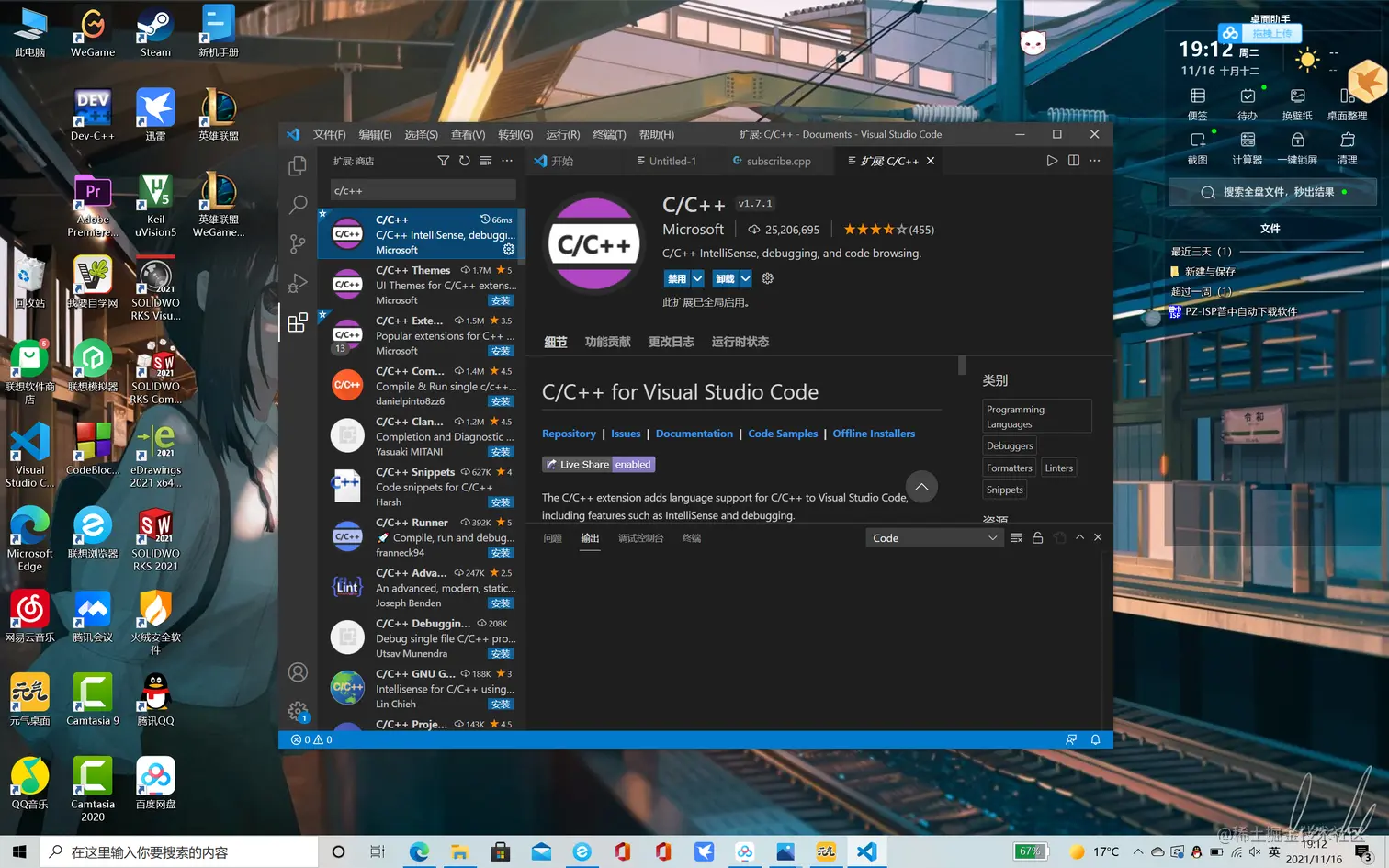The image size is (1389, 868).
Task: Click the Uninstall (卸载) extension button
Action: click(x=725, y=278)
